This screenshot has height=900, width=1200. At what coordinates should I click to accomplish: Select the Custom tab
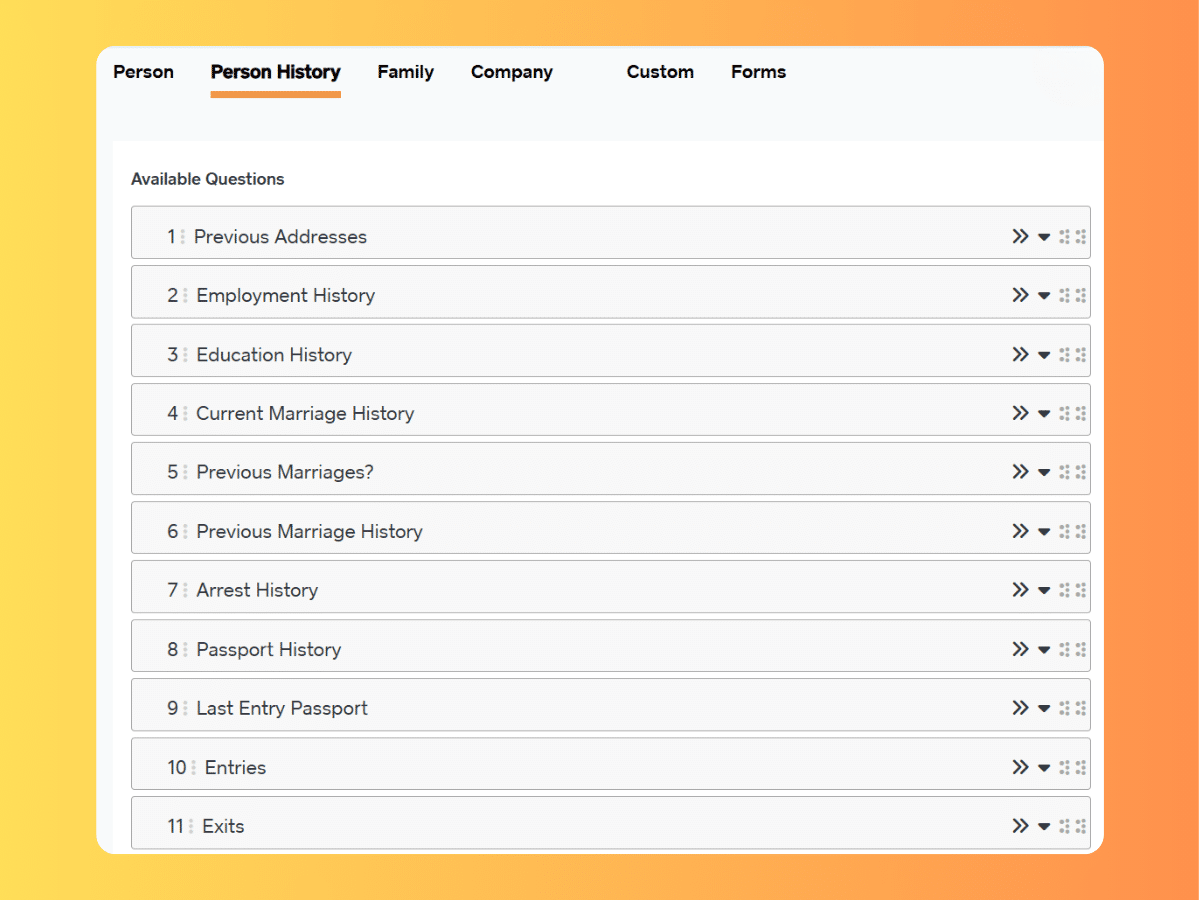(x=660, y=72)
